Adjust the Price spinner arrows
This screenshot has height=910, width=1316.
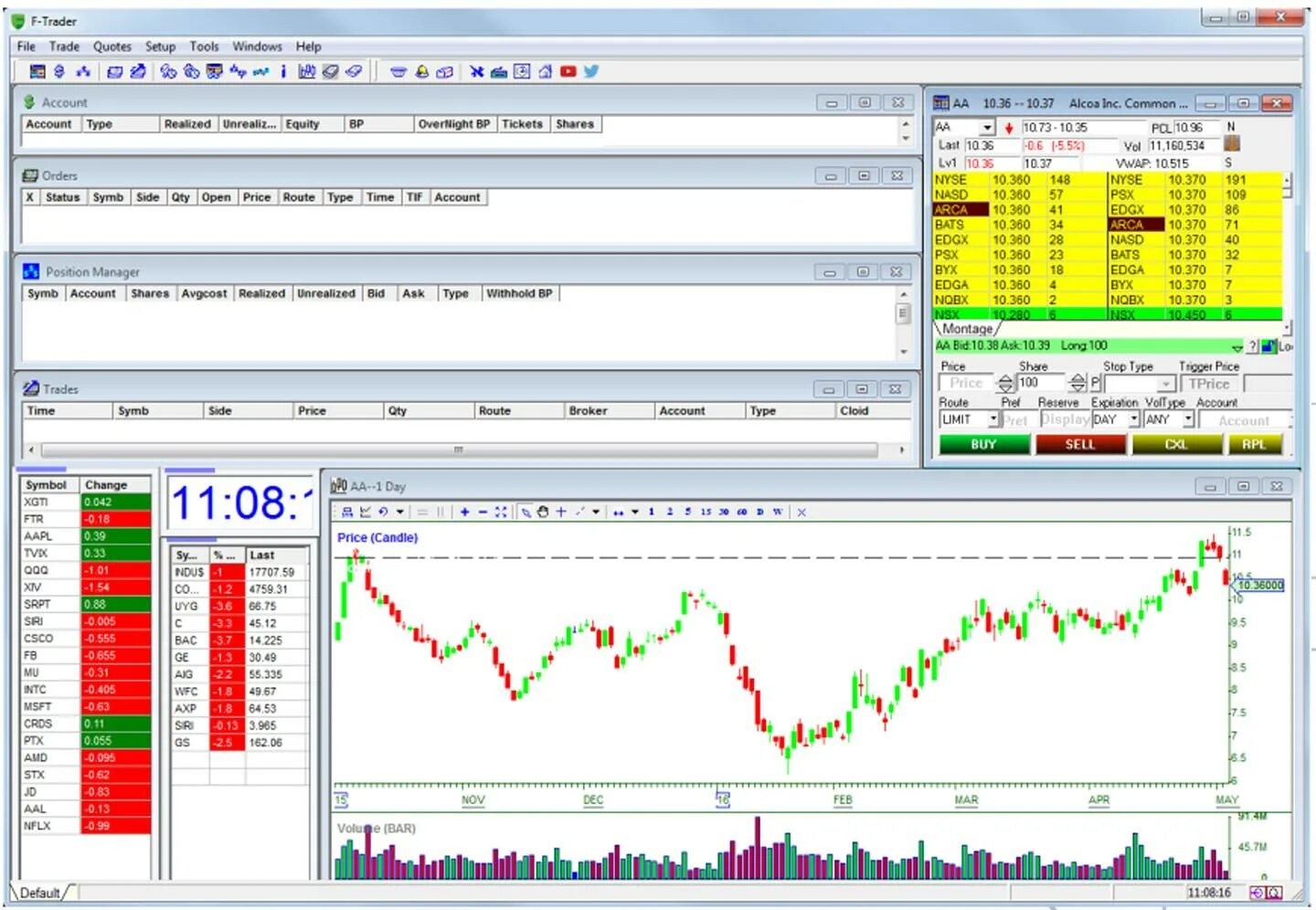[1005, 384]
